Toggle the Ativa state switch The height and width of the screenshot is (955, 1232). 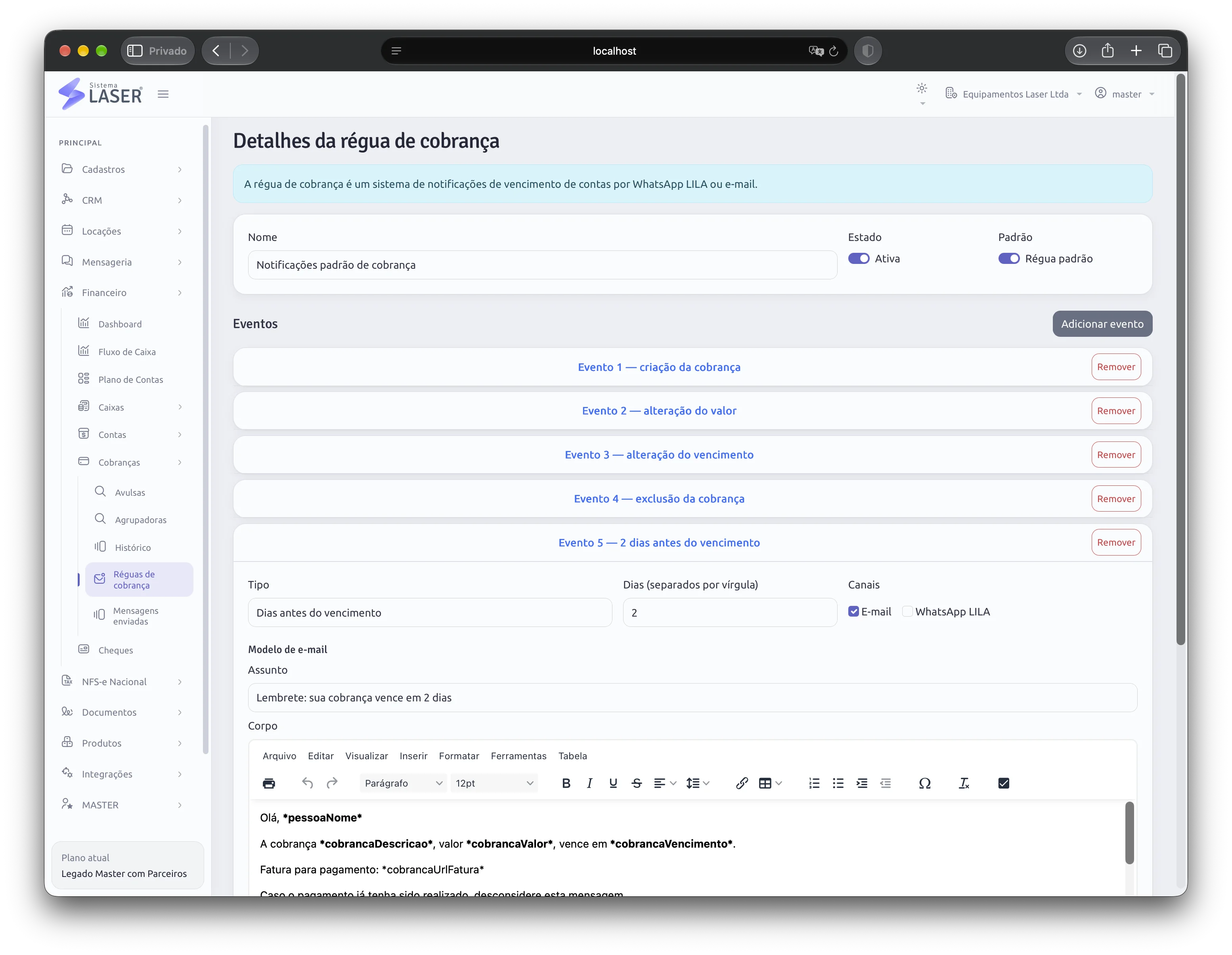(x=859, y=258)
